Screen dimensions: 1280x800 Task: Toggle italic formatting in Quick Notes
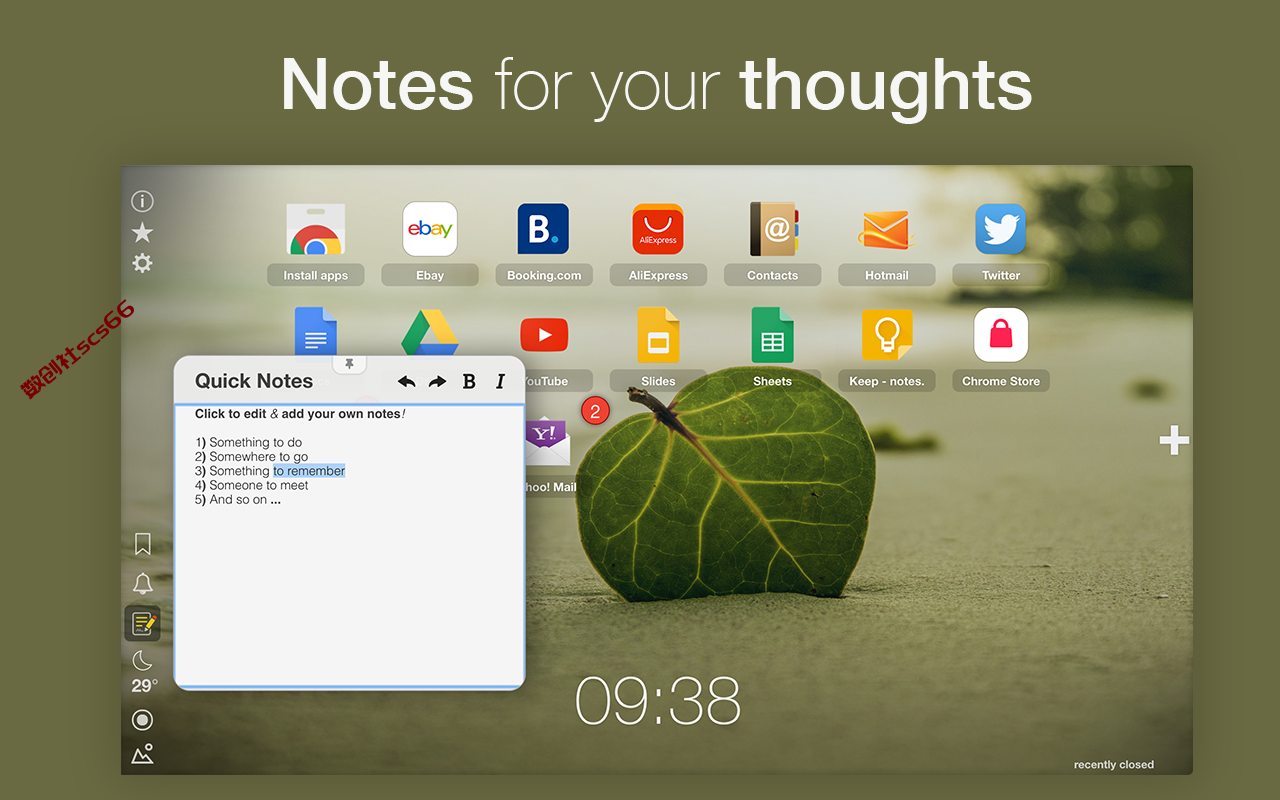coord(500,381)
